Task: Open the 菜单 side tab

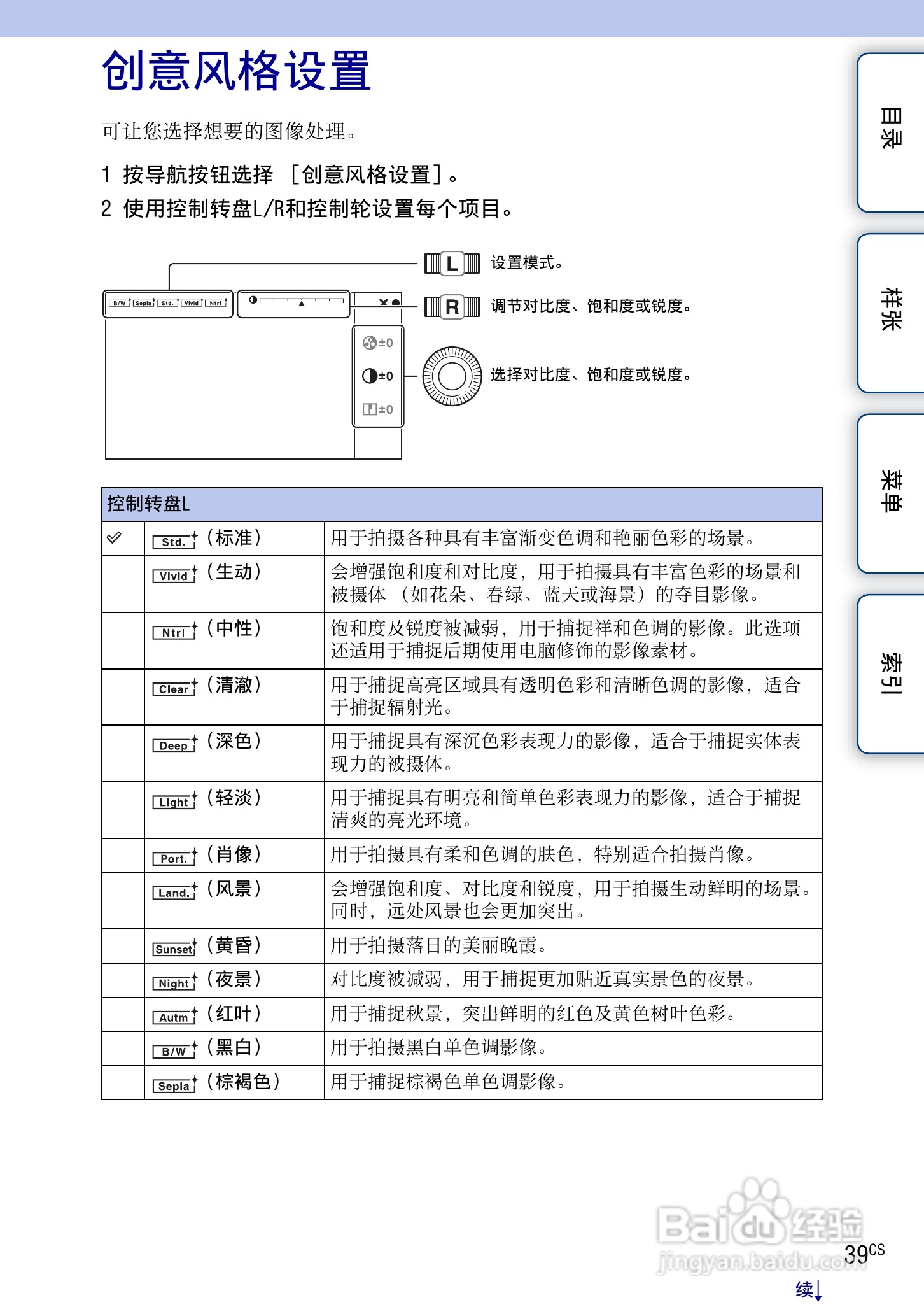Action: coord(891,493)
